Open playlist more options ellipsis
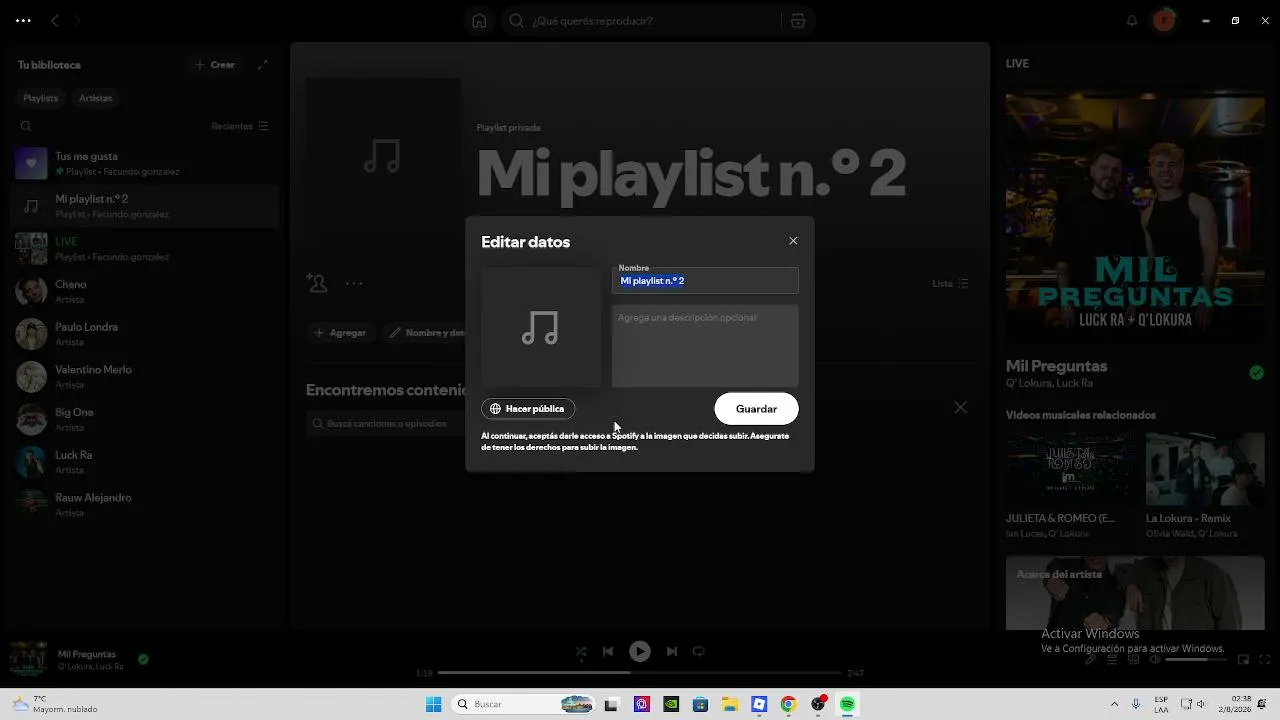1280x720 pixels. tap(354, 283)
